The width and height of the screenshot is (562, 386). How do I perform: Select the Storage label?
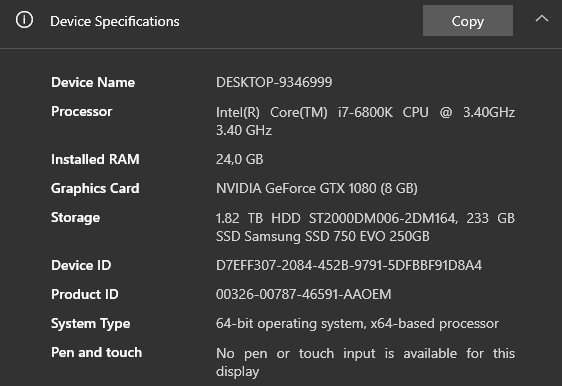[75, 218]
